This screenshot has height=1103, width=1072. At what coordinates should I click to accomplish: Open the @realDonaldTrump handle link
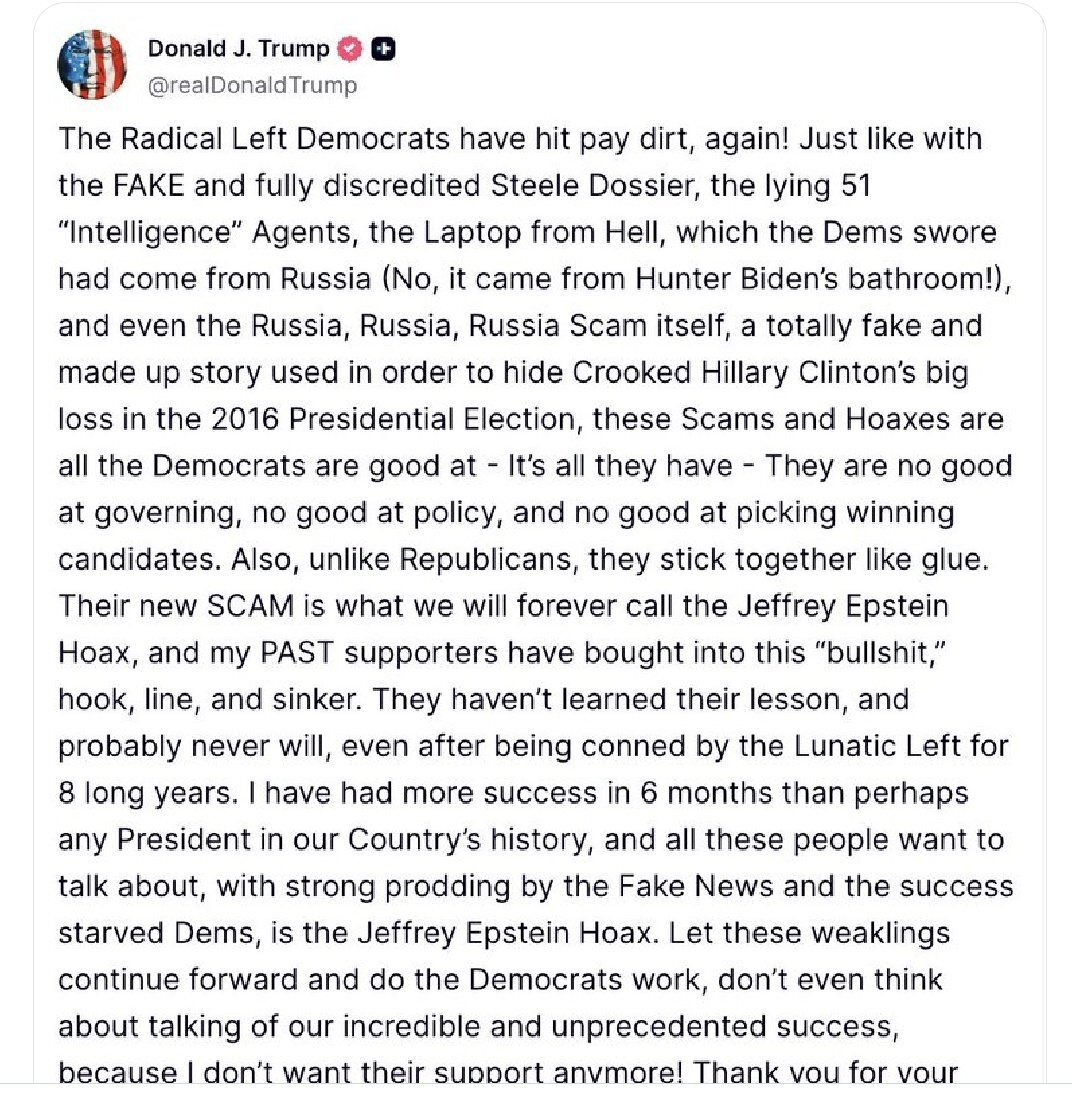(253, 85)
